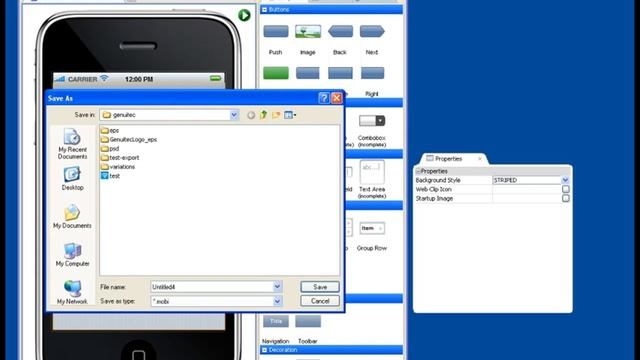Click the Startup Image property value cell
The width and height of the screenshot is (640, 360).
(527, 198)
